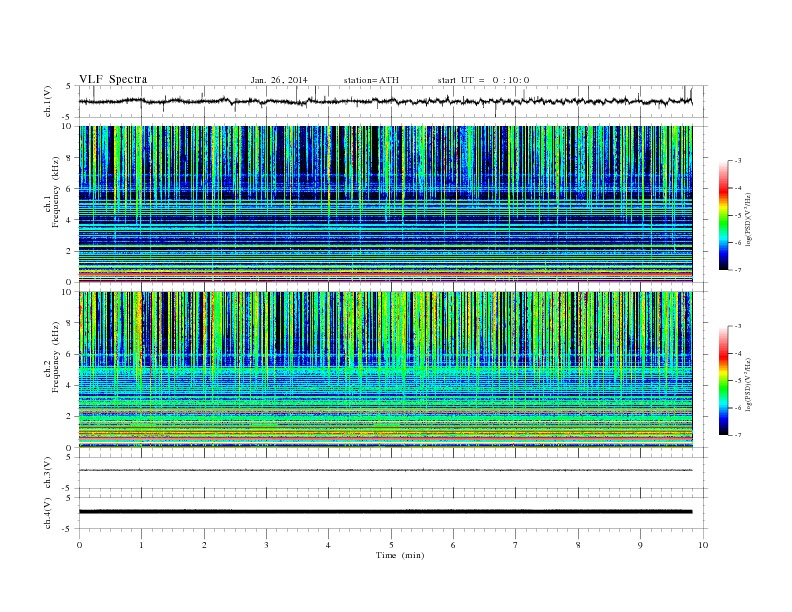Click time axis tick label "10"
This screenshot has width=792, height=612.
pyautogui.click(x=703, y=545)
